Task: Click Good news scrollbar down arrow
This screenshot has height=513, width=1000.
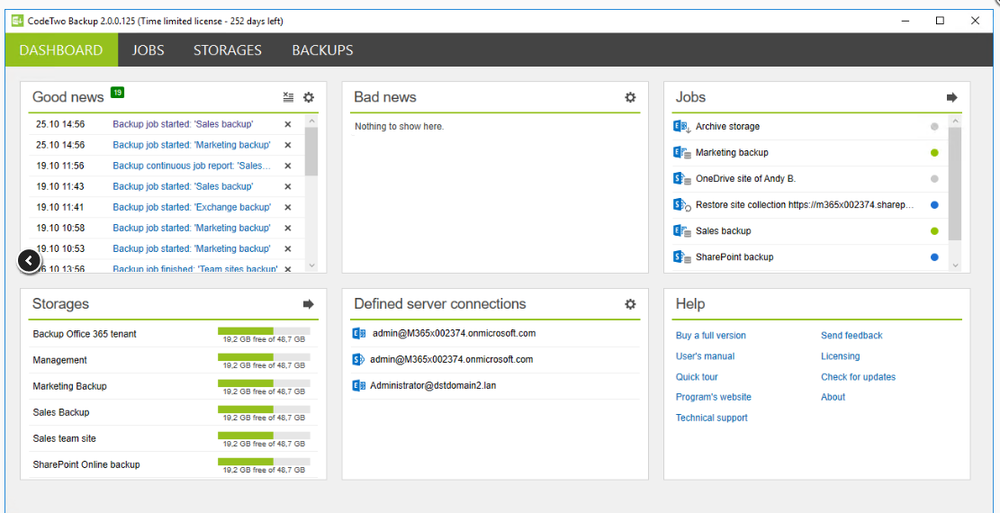Action: pyautogui.click(x=311, y=264)
